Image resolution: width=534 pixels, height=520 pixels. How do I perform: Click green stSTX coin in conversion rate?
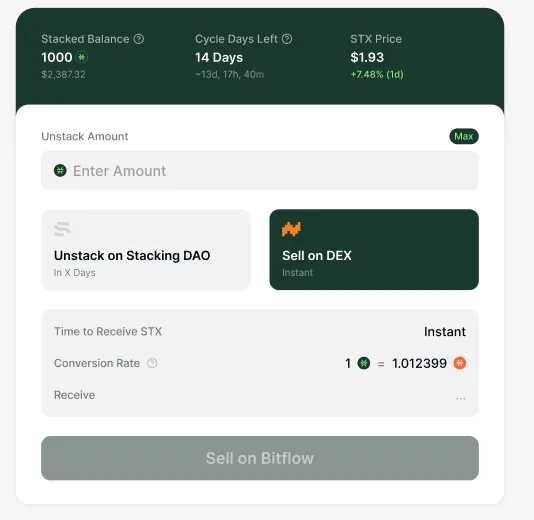(x=364, y=363)
